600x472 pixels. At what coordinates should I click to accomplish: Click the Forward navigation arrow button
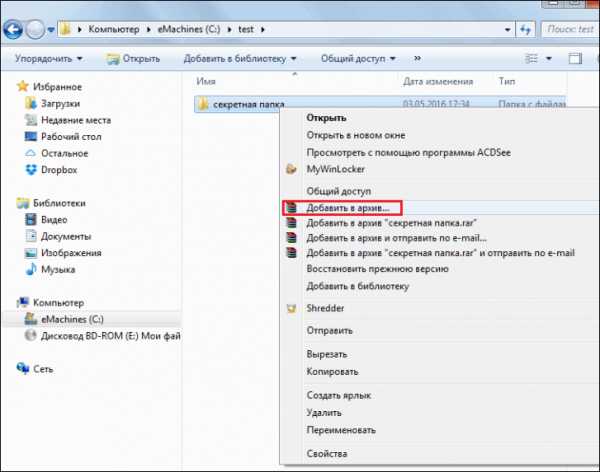(x=35, y=29)
